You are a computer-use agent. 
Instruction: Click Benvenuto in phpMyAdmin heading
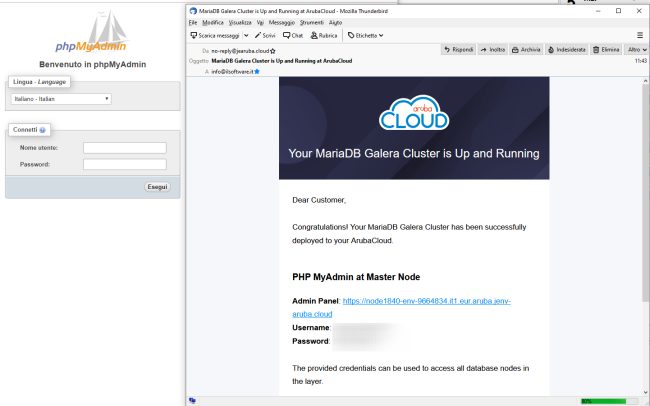[x=92, y=64]
